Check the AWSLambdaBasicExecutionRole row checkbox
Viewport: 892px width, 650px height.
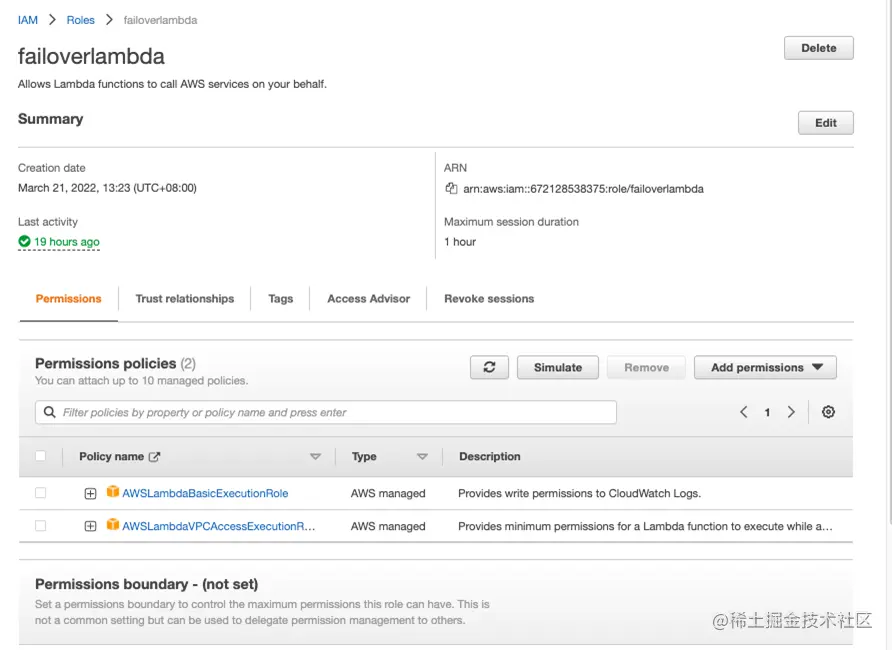[x=40, y=492]
